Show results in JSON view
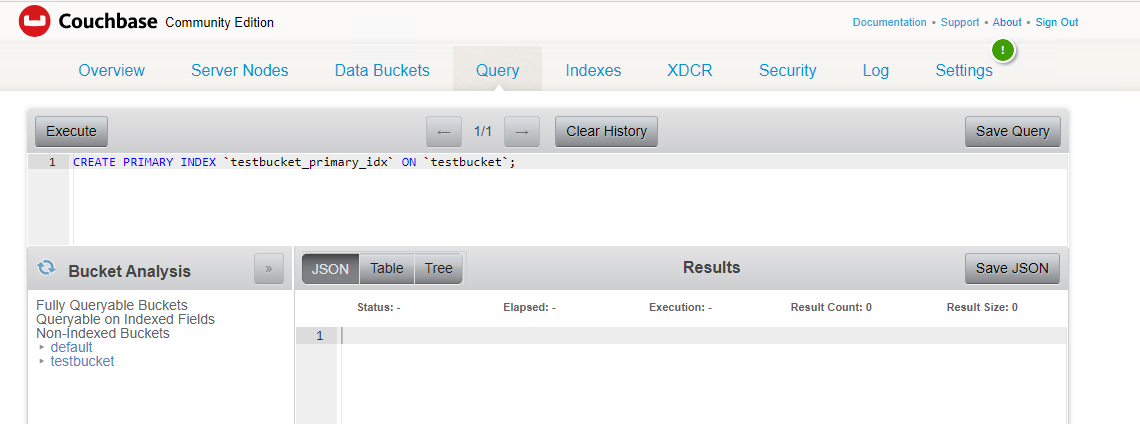 pos(331,268)
